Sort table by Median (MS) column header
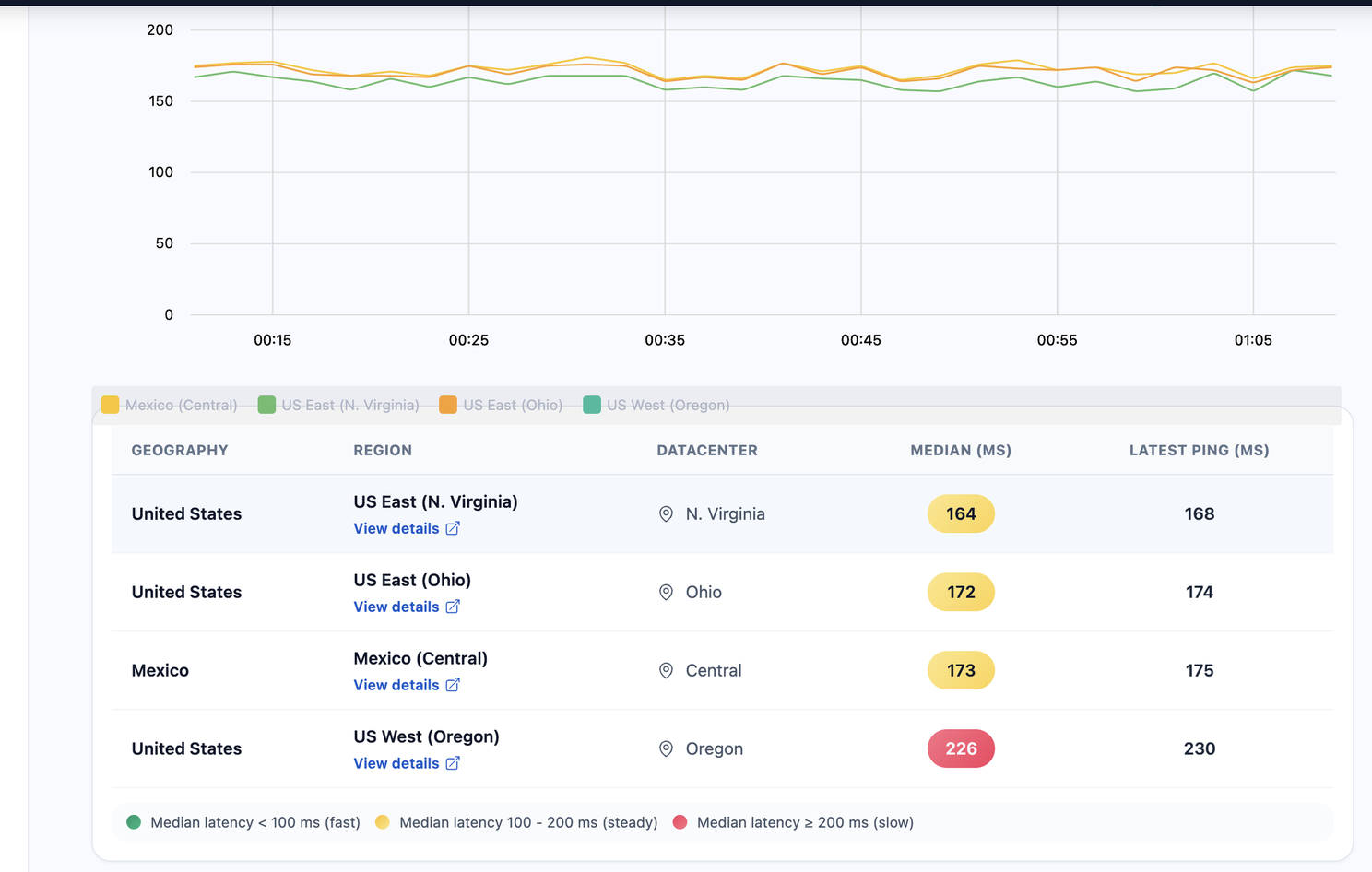 [x=960, y=450]
